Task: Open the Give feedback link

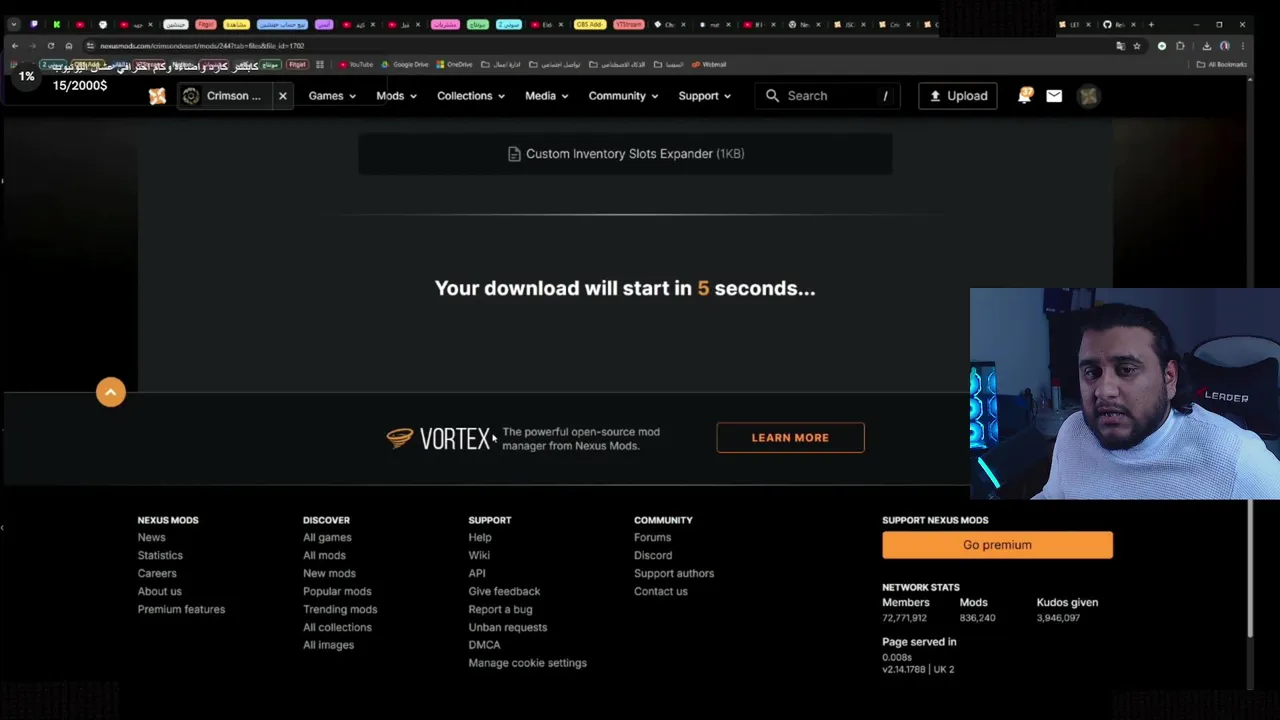Action: [504, 592]
